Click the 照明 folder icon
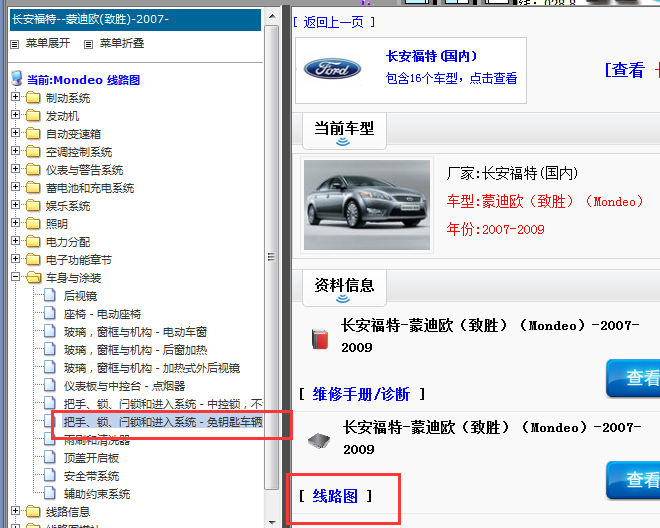Image resolution: width=660 pixels, height=528 pixels. 33,224
